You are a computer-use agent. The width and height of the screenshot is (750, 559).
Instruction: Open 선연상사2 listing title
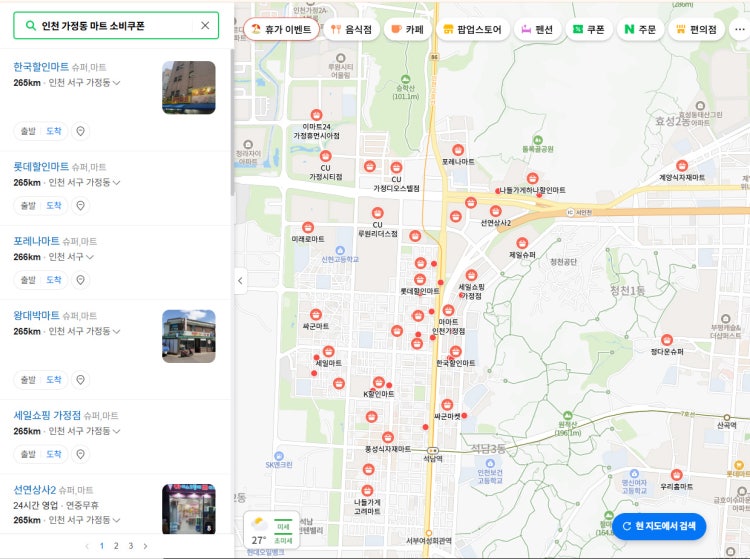click(34, 490)
